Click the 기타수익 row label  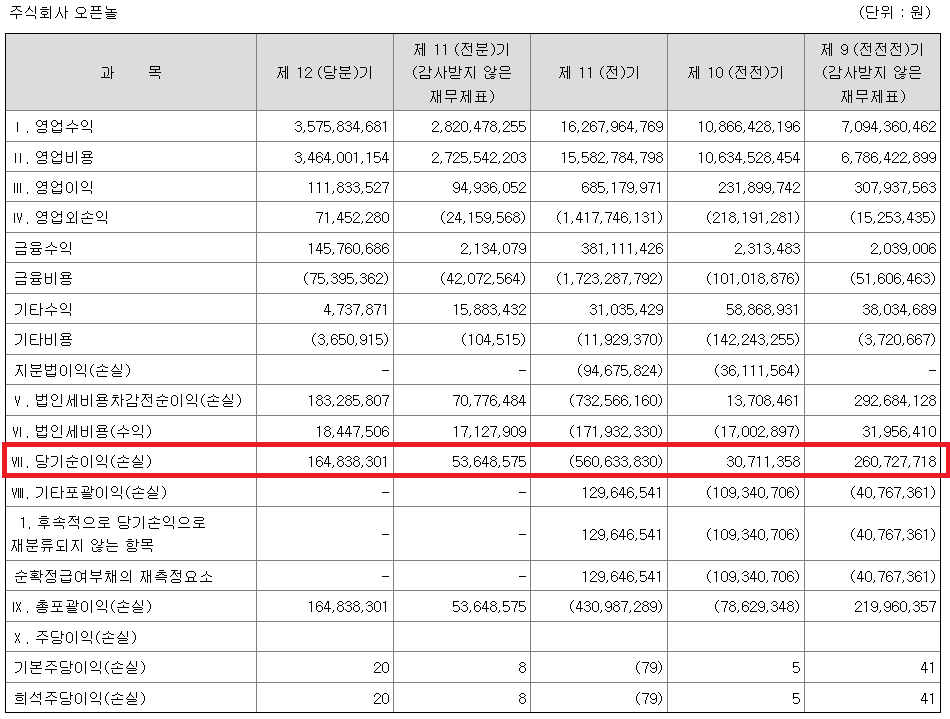point(43,310)
